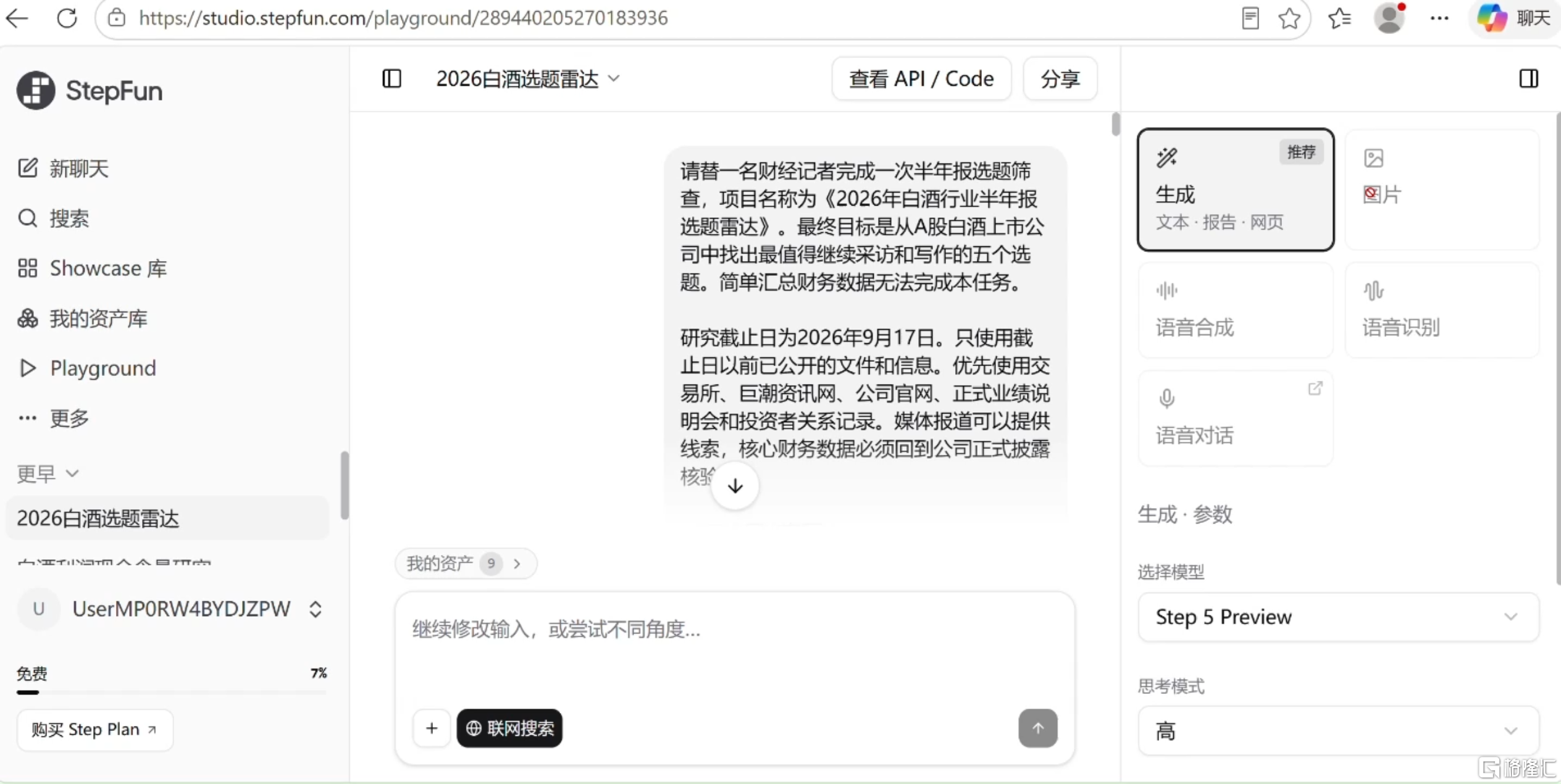
Task: Click the browser profile avatar
Action: (x=1389, y=18)
